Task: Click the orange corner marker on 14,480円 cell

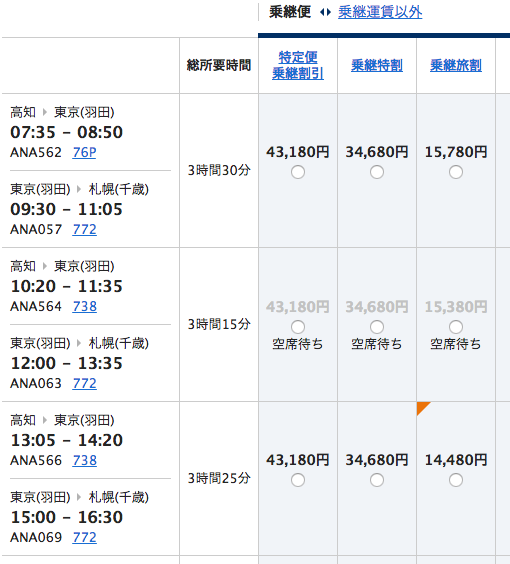Action: pos(422,407)
